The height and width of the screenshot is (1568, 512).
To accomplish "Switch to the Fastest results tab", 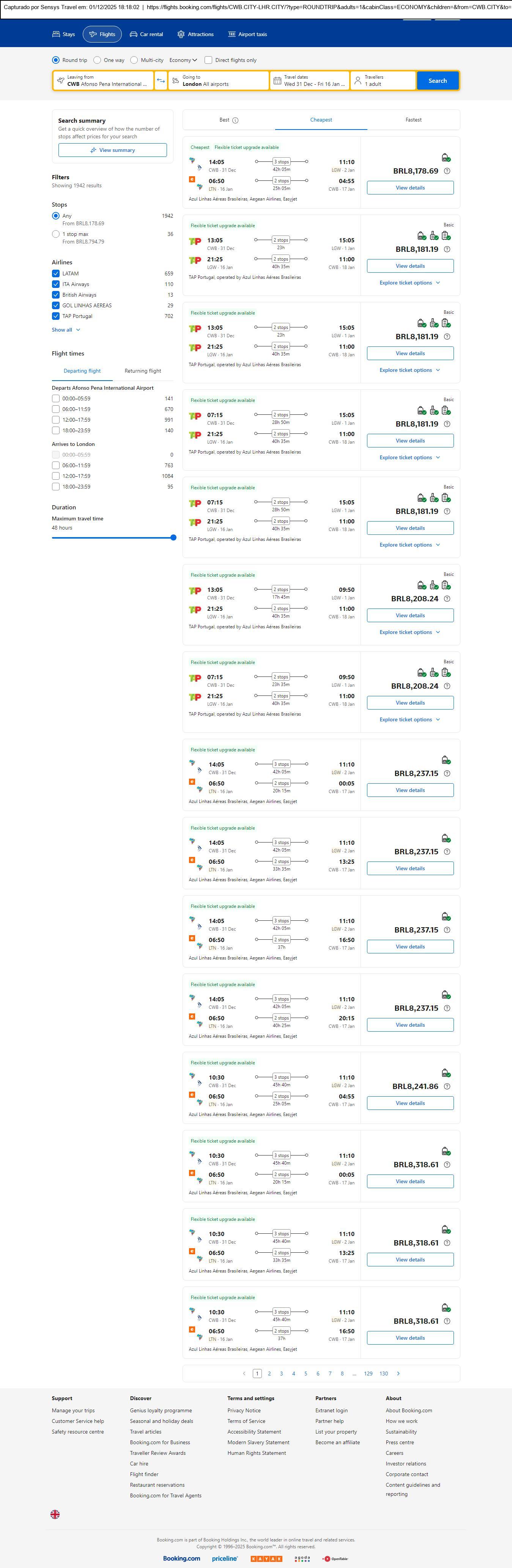I will click(x=413, y=120).
